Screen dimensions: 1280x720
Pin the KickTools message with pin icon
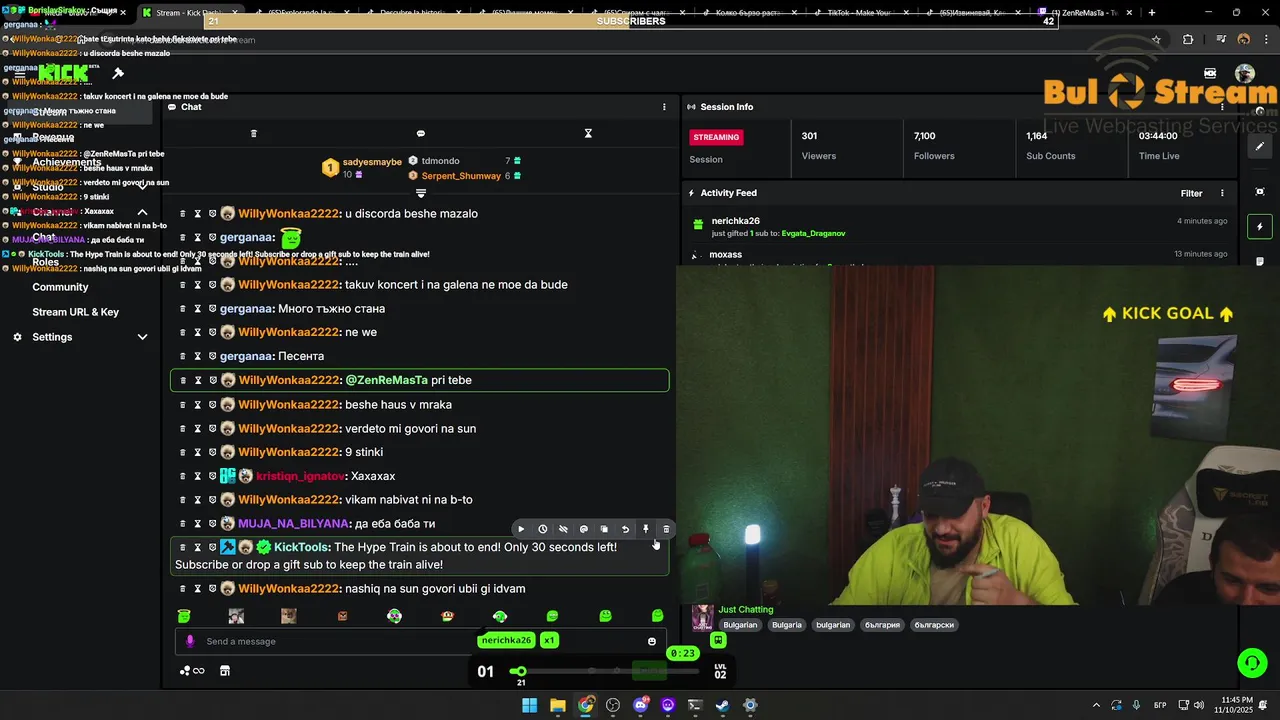coord(646,529)
